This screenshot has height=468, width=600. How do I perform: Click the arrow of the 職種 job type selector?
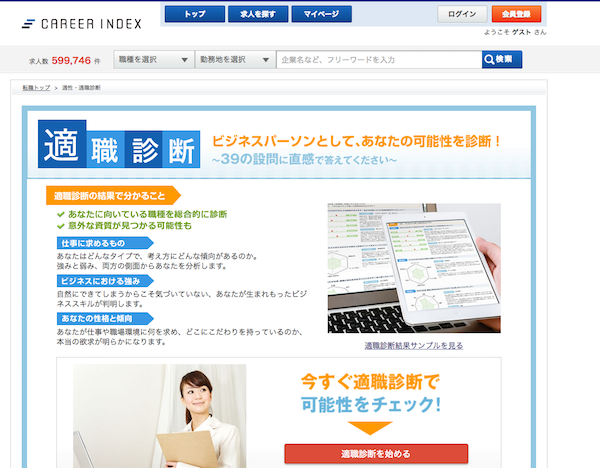pyautogui.click(x=184, y=60)
